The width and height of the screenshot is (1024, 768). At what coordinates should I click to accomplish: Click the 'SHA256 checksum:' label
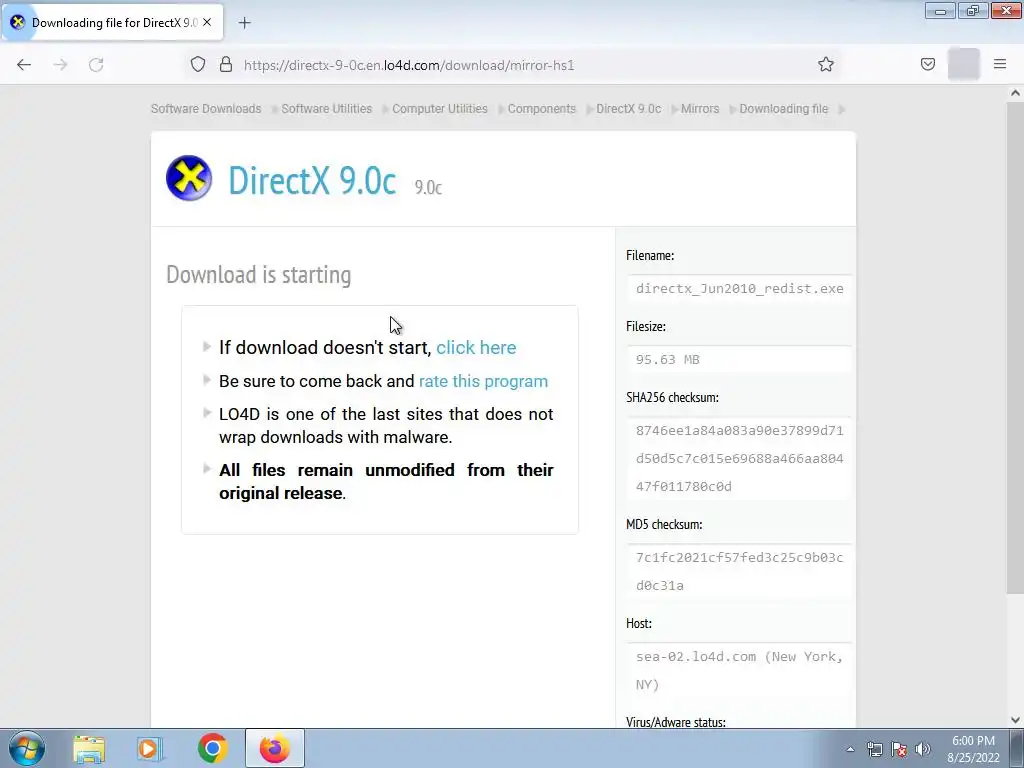pos(672,397)
